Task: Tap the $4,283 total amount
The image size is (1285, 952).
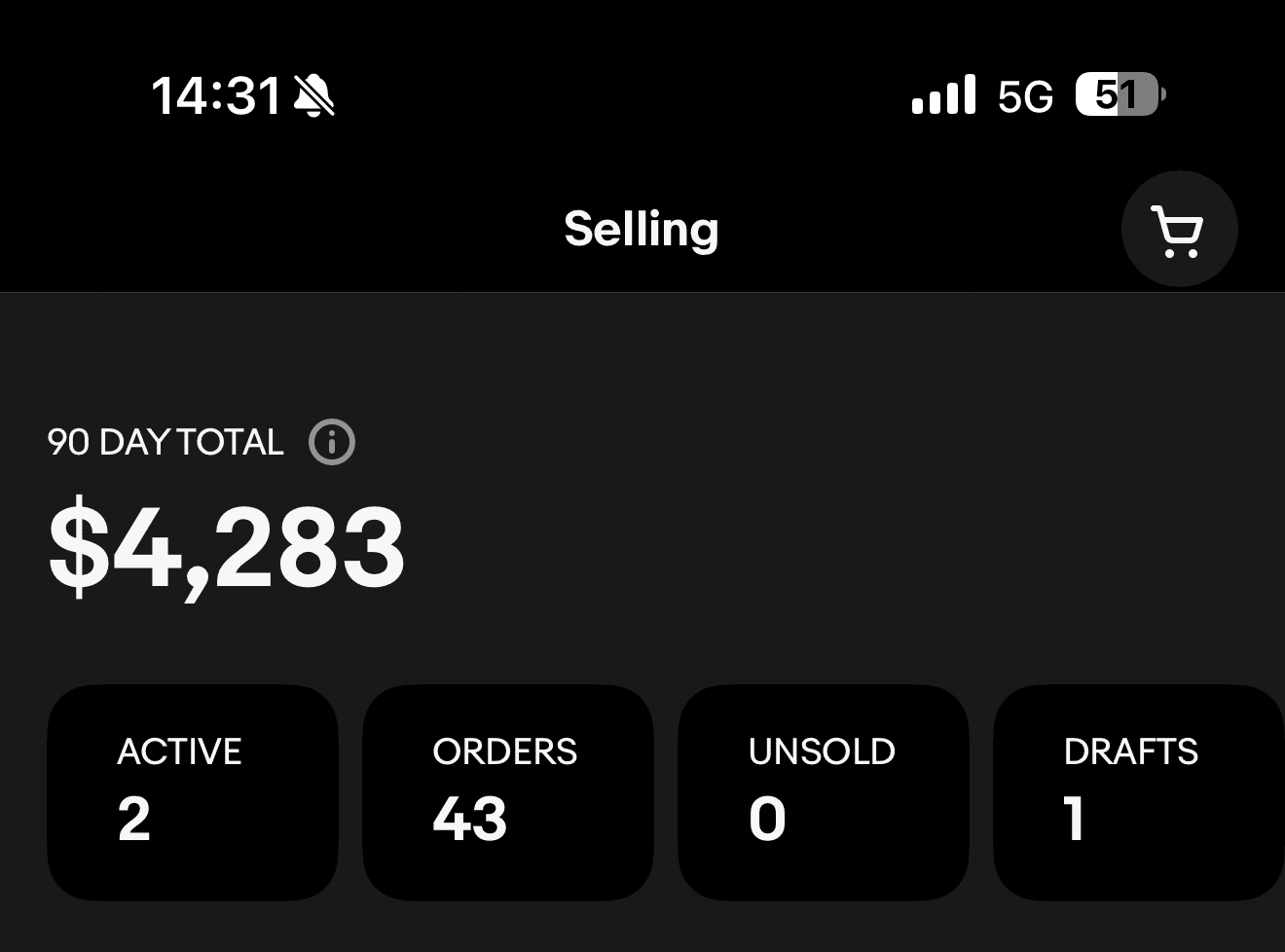Action: point(226,547)
